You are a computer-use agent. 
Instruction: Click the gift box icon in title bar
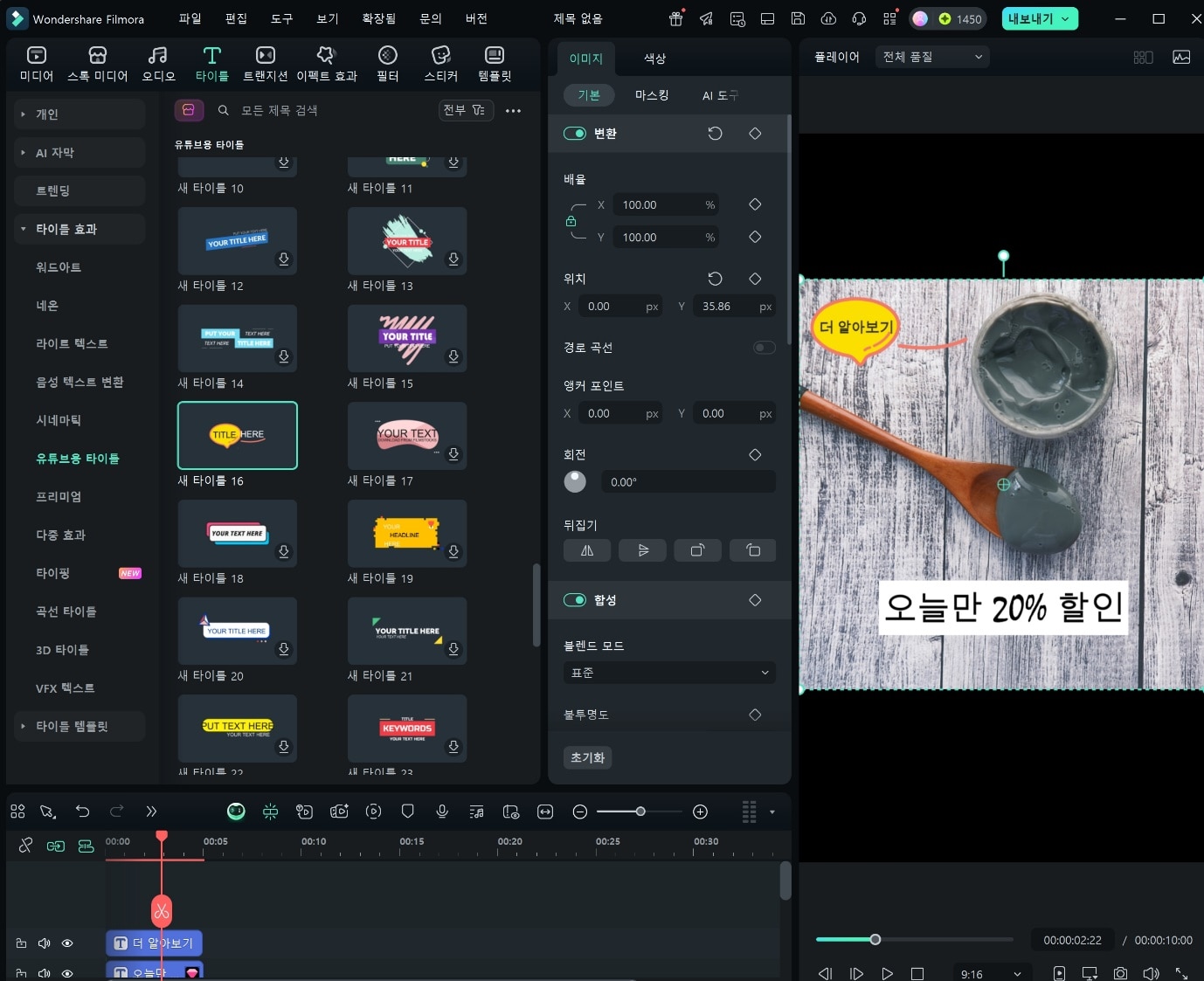(676, 18)
